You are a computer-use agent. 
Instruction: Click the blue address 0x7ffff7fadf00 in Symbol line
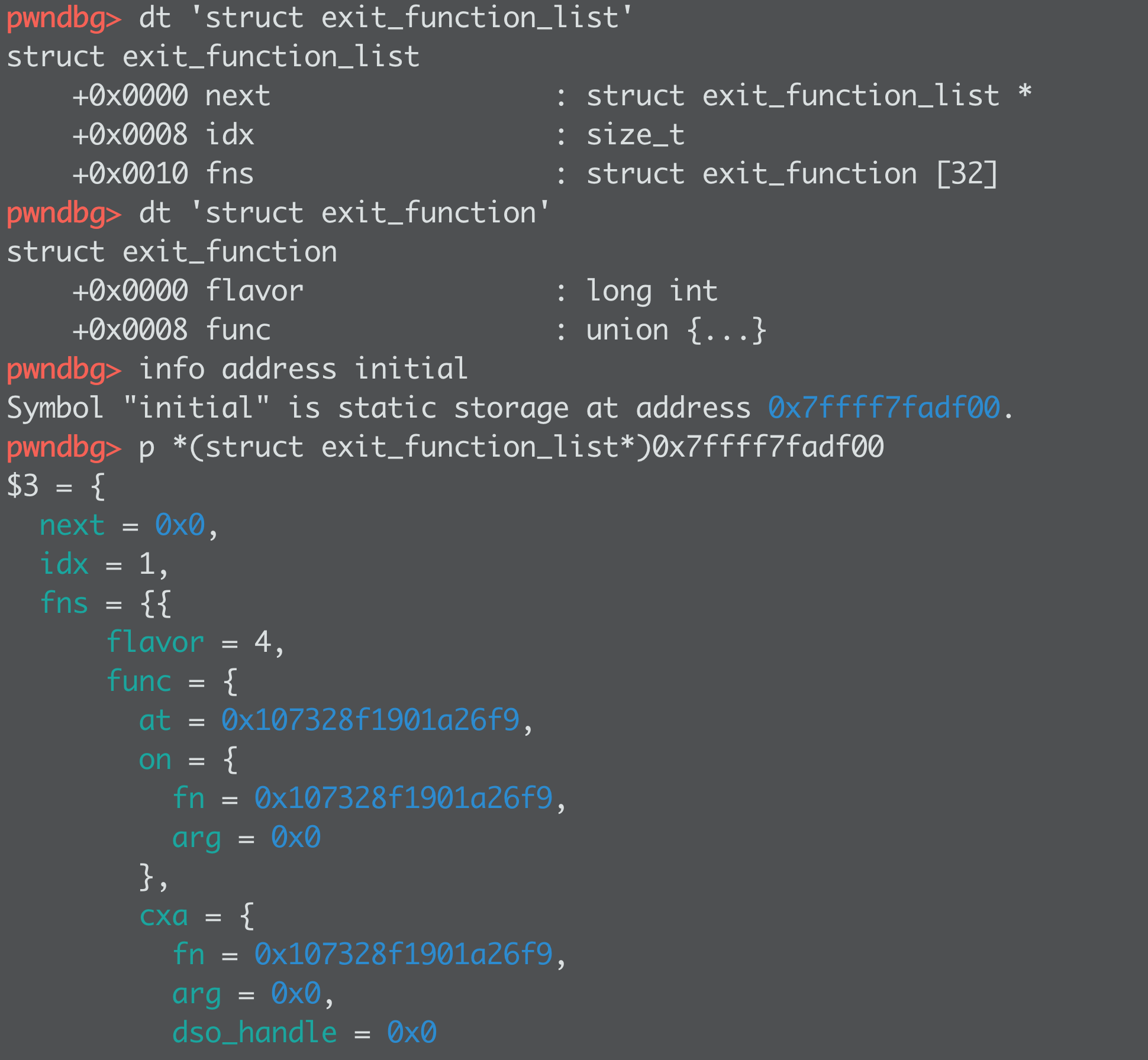883,408
